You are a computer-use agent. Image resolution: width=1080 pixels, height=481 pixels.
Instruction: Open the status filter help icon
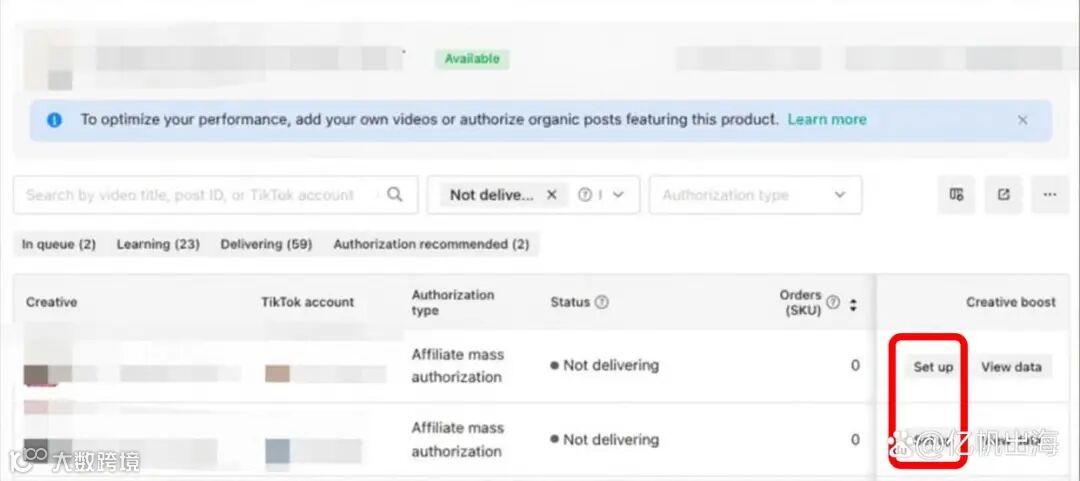click(585, 195)
